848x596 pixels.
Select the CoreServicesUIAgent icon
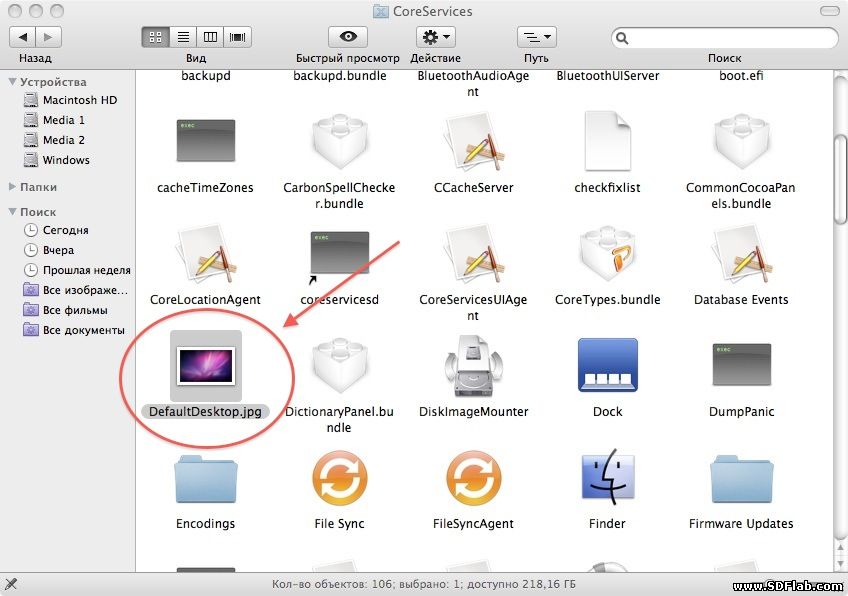pos(474,254)
